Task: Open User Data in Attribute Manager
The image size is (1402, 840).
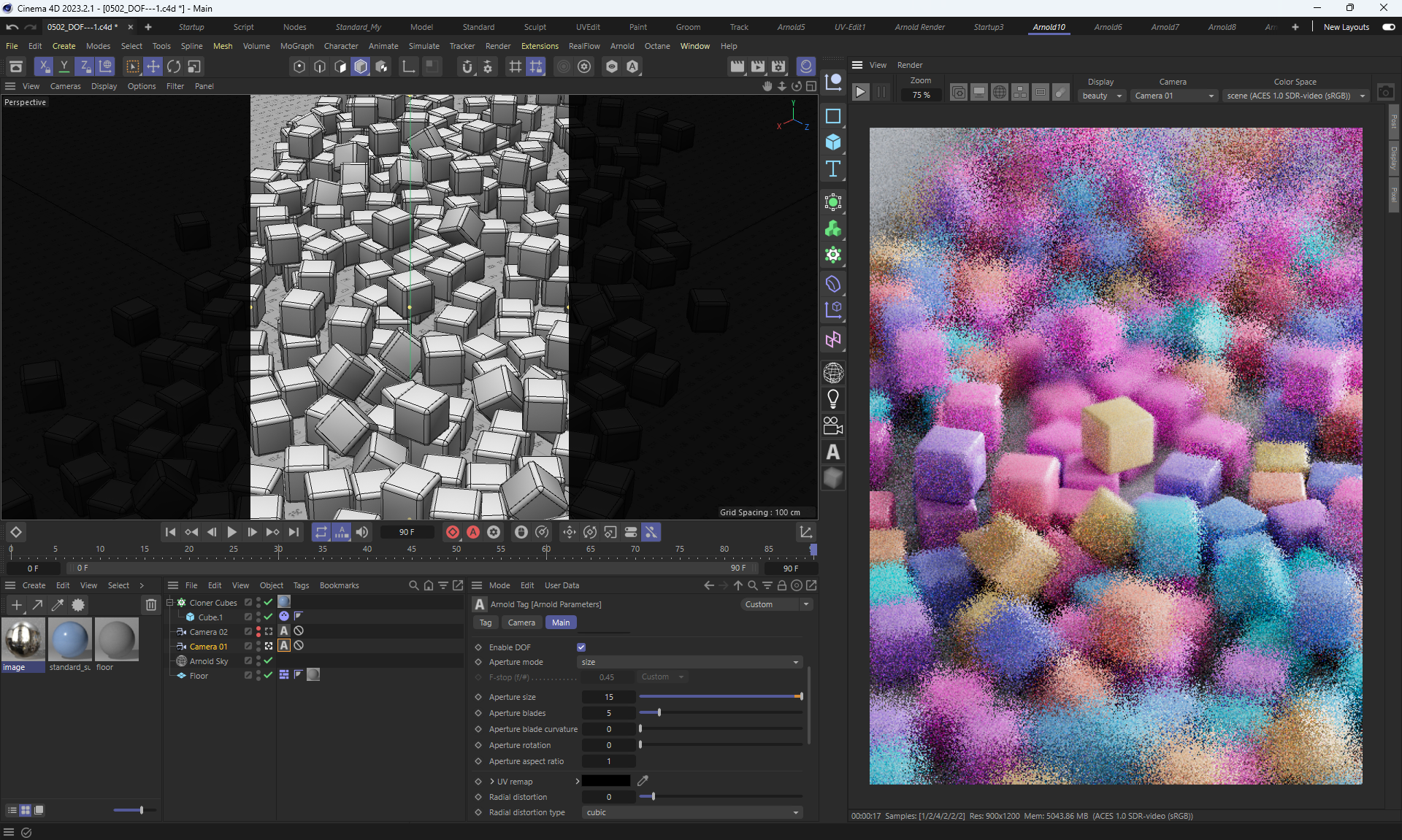Action: (562, 585)
